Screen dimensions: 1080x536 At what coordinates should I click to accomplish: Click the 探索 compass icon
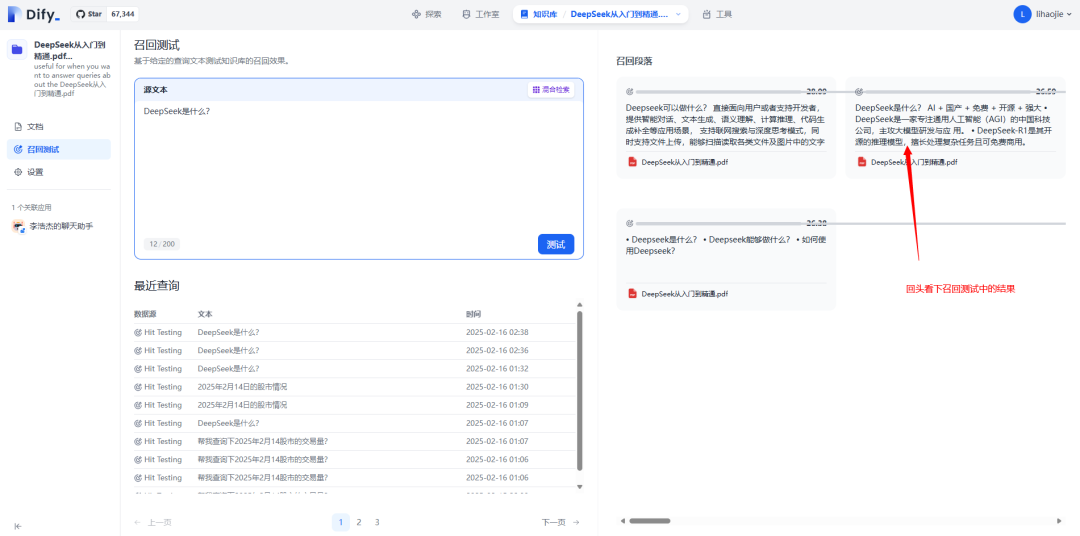[416, 14]
